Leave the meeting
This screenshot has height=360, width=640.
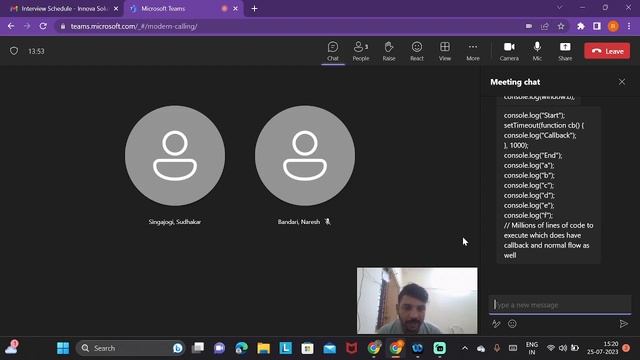(607, 51)
